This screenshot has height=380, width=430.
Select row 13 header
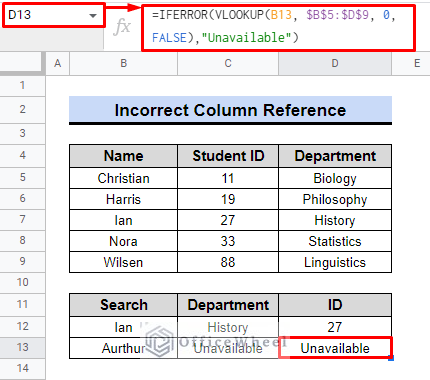coord(22,348)
